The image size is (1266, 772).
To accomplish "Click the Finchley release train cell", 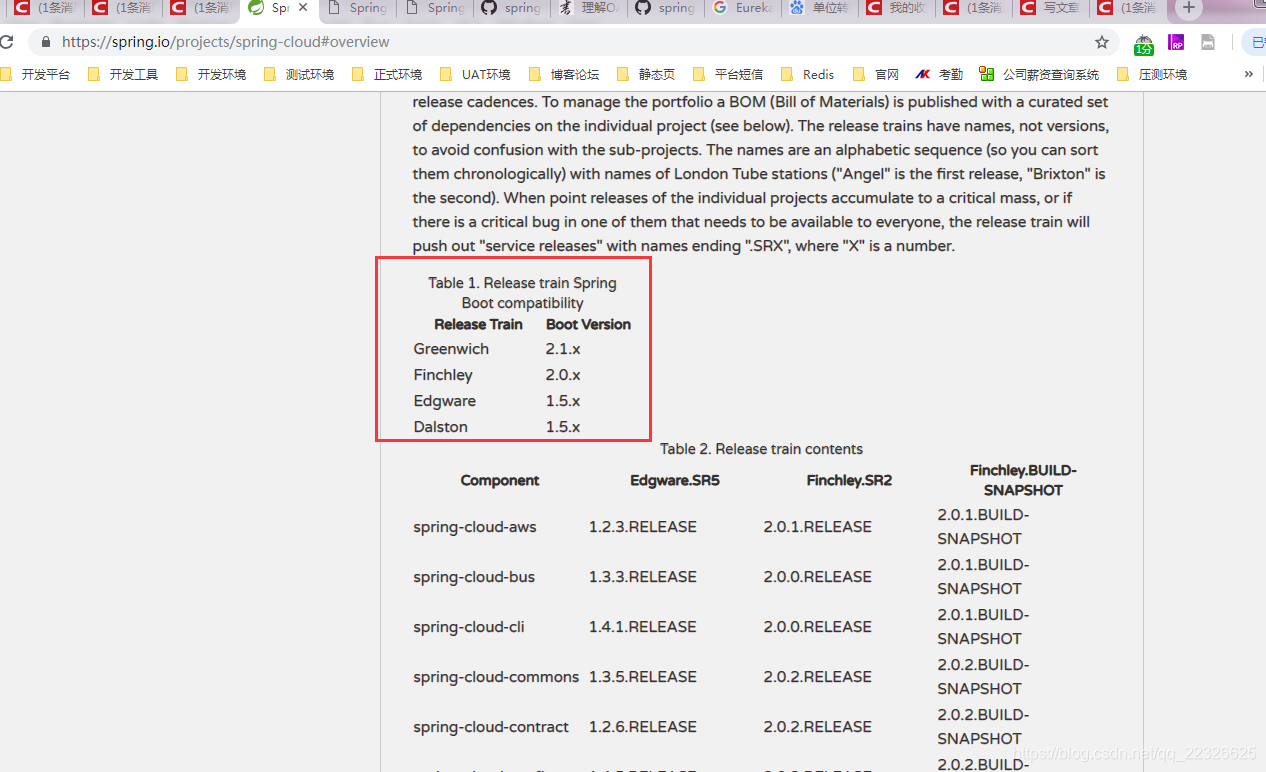I will tap(443, 375).
